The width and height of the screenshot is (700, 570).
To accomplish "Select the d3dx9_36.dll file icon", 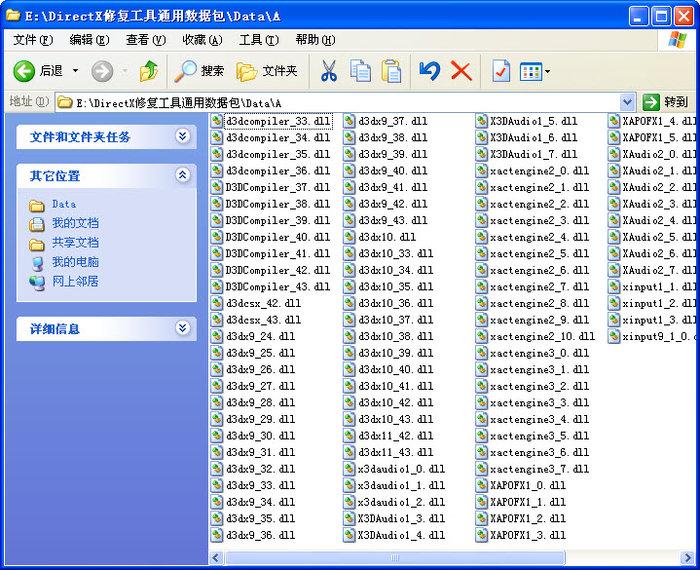I will click(217, 535).
